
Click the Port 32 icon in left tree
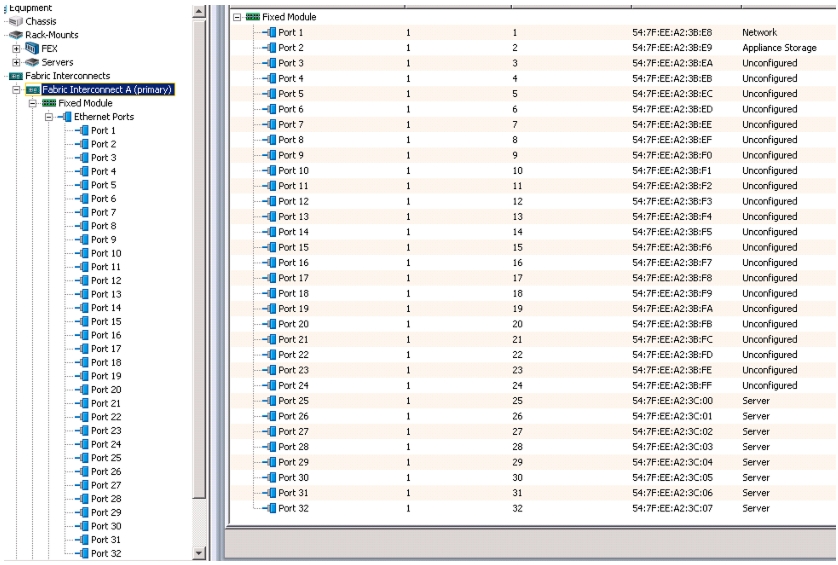click(83, 553)
